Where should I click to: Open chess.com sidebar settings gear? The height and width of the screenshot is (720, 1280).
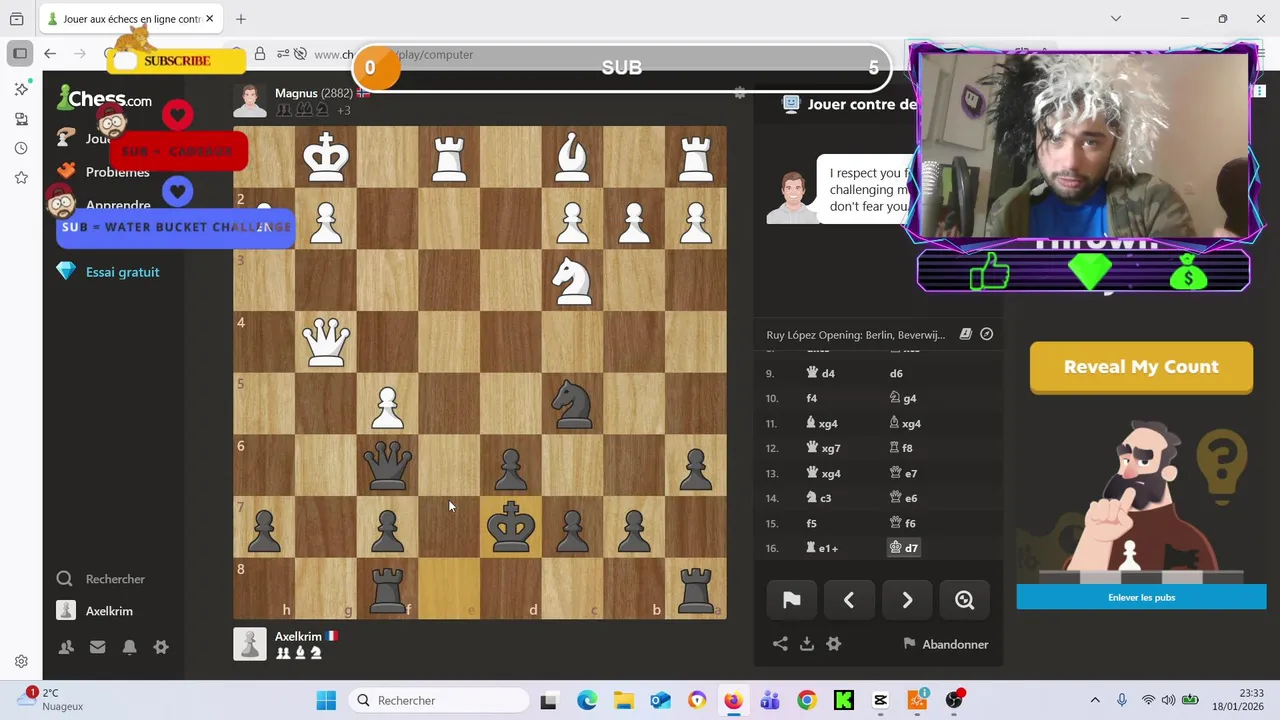[161, 647]
